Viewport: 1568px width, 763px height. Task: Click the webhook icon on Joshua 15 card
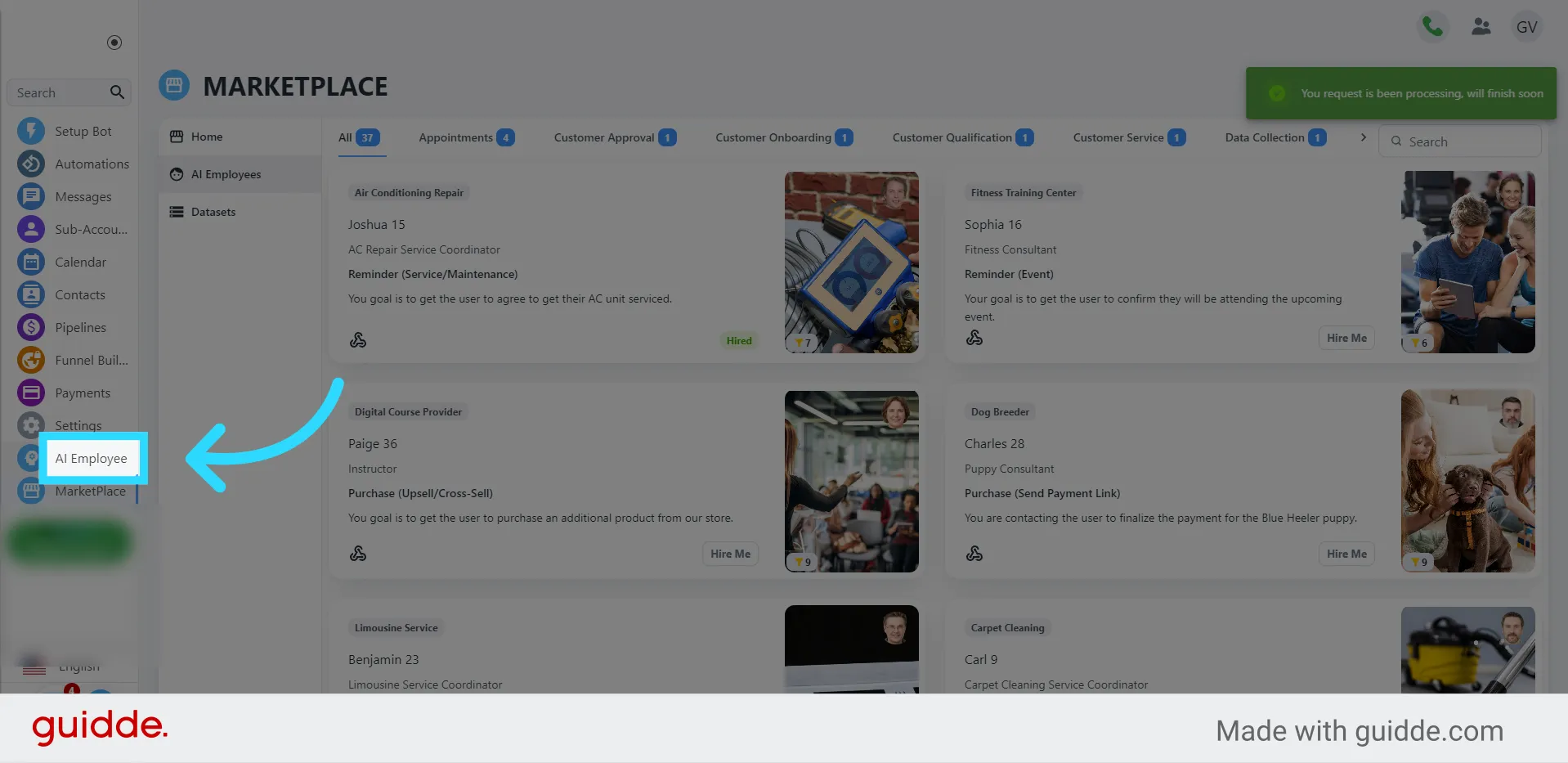[358, 340]
